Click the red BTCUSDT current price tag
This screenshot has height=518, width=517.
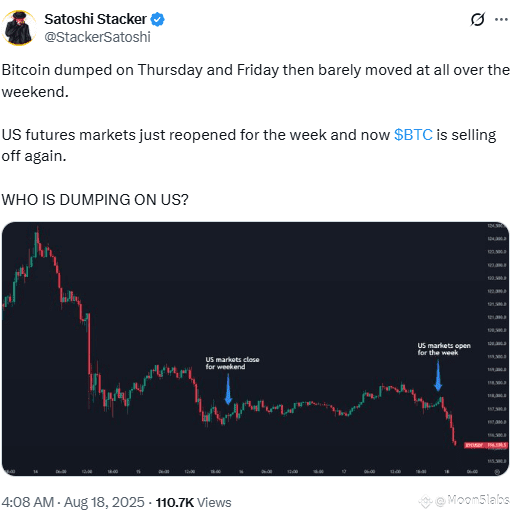click(486, 445)
